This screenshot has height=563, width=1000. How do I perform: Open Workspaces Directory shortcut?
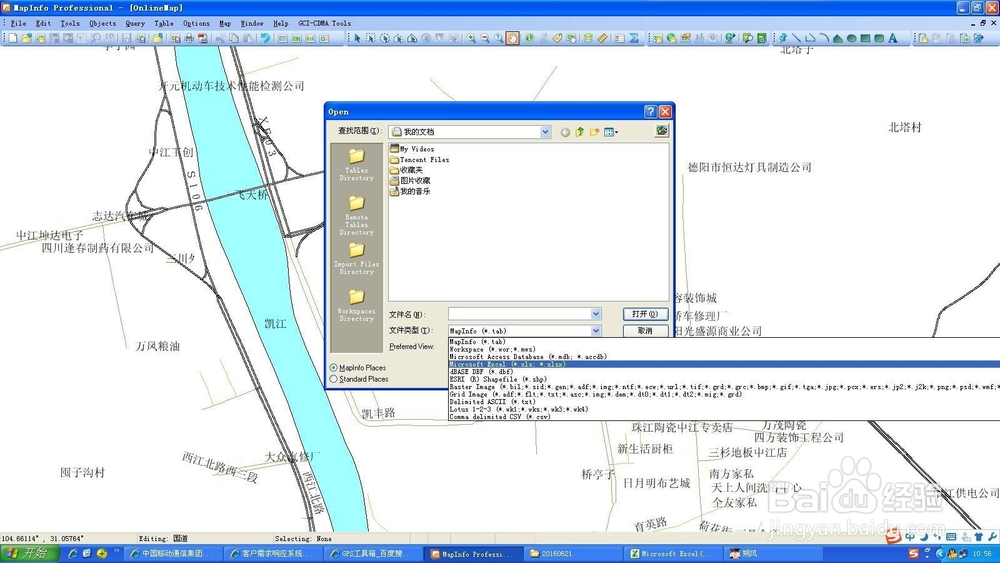tap(357, 305)
